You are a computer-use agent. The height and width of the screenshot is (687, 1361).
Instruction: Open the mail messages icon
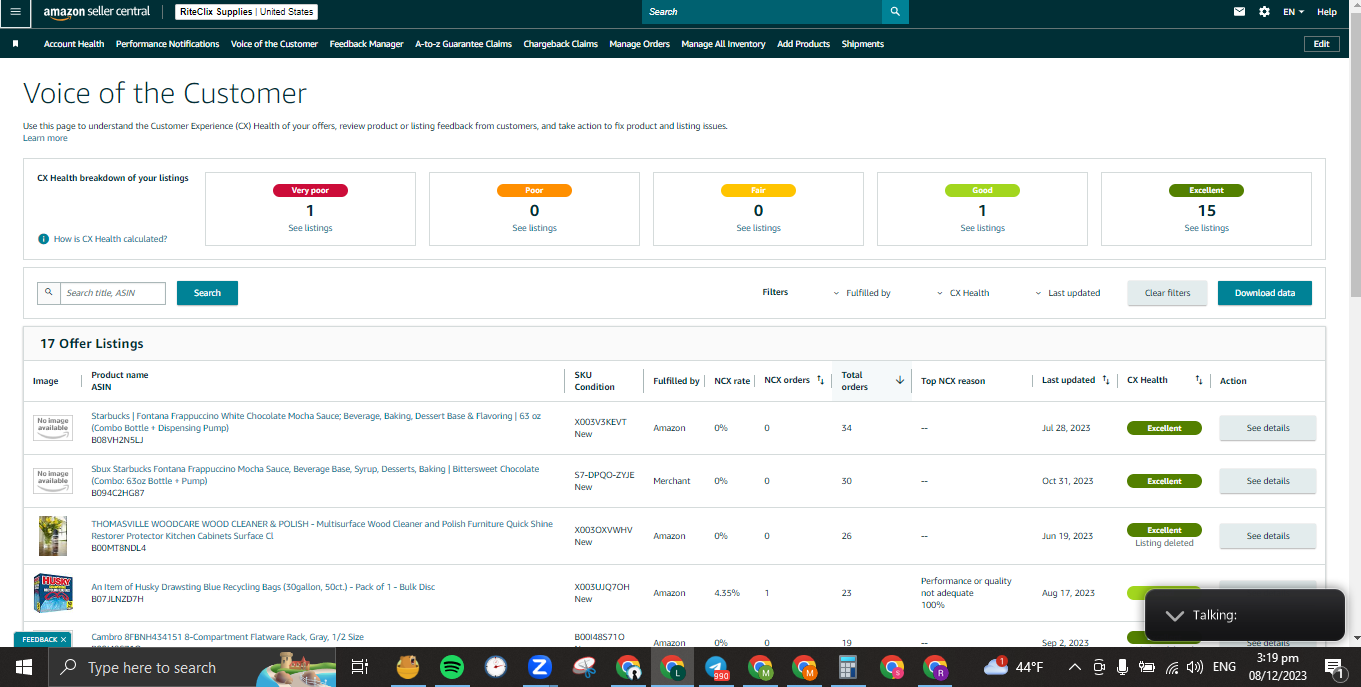click(1240, 12)
